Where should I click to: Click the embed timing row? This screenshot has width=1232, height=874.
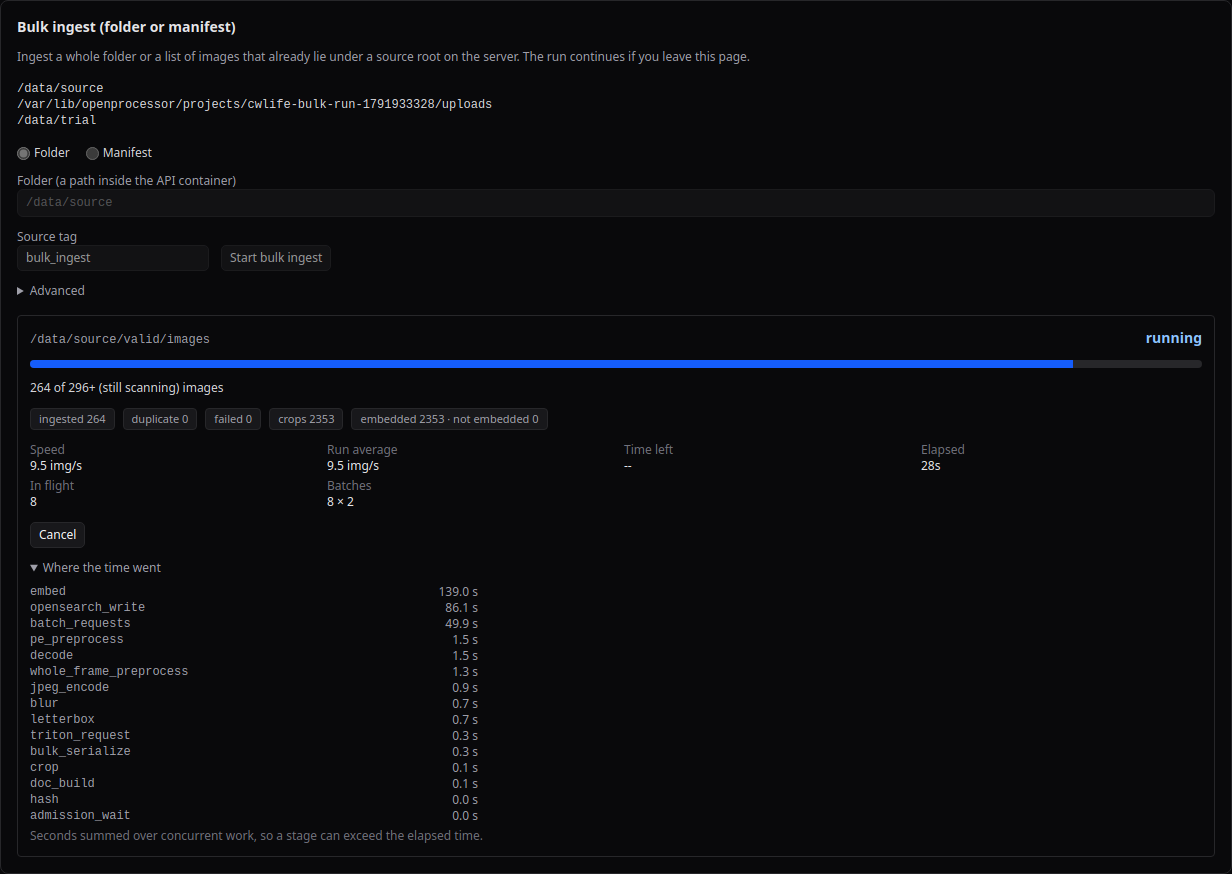(254, 592)
